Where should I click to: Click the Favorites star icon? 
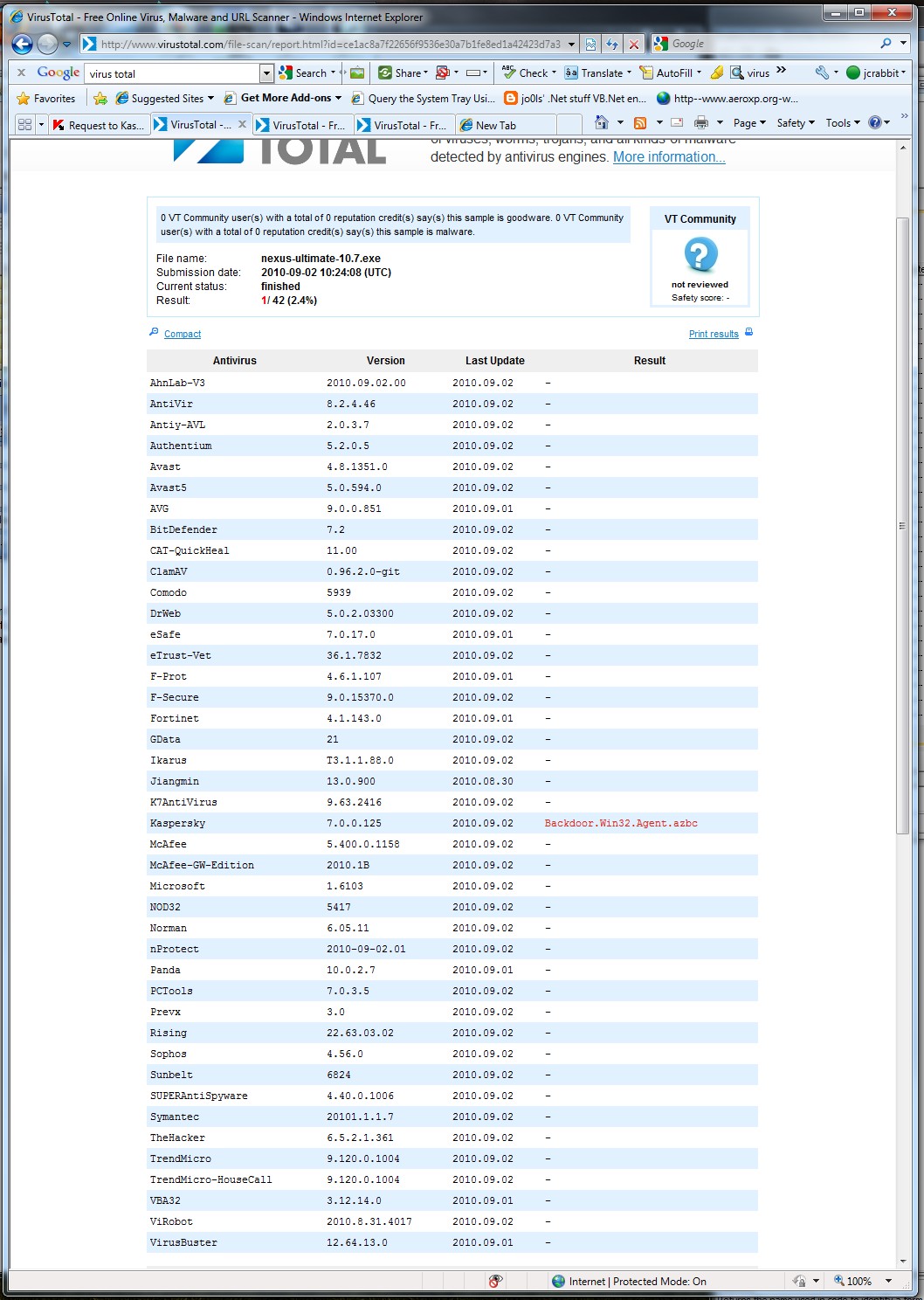pyautogui.click(x=24, y=99)
